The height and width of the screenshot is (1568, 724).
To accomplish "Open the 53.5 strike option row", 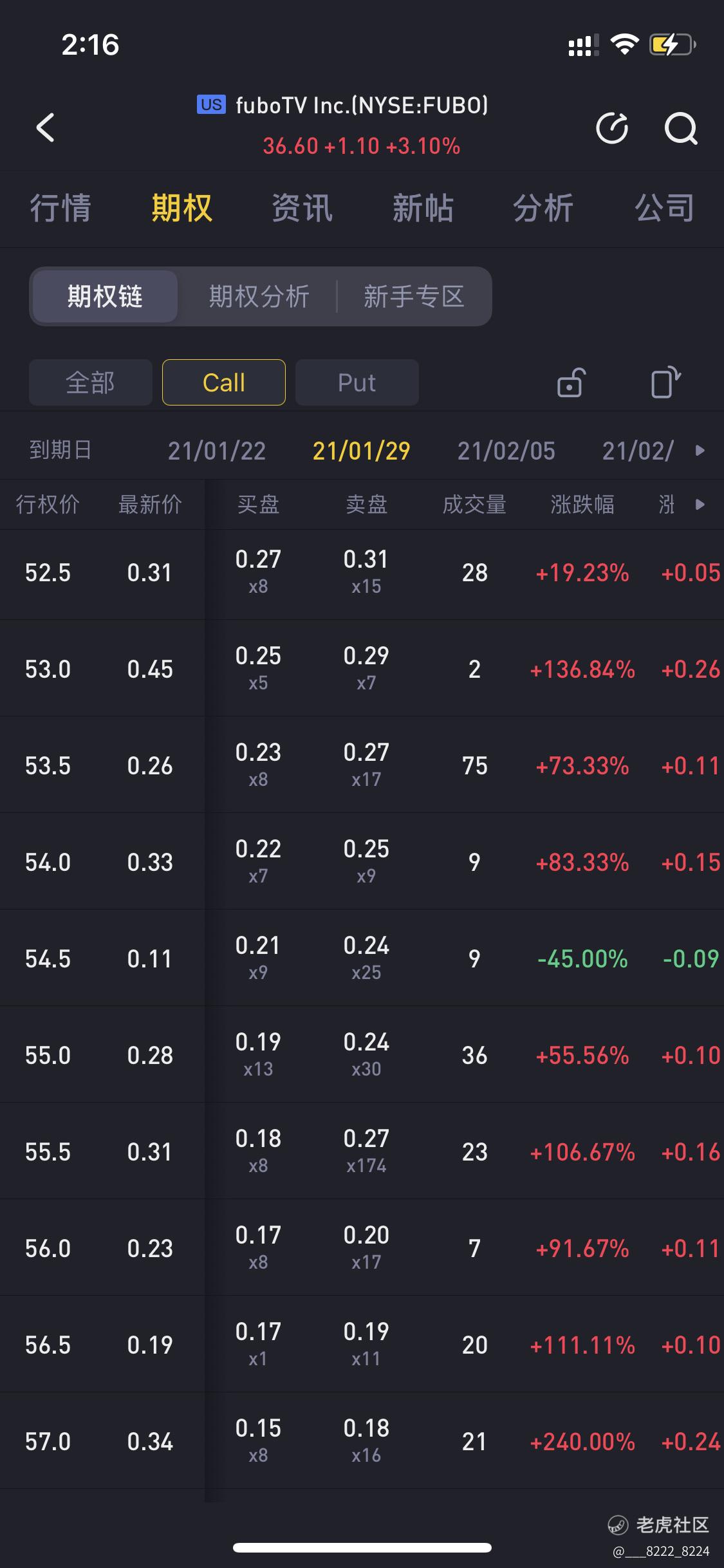I will pyautogui.click(x=362, y=765).
